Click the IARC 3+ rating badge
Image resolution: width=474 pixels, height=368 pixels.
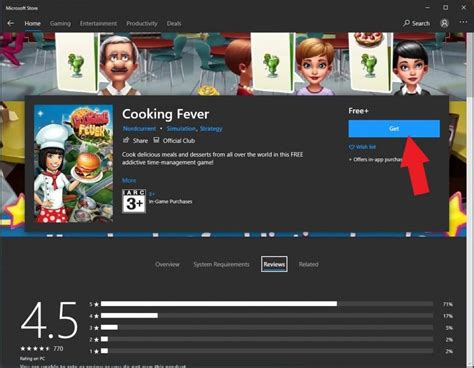134,201
